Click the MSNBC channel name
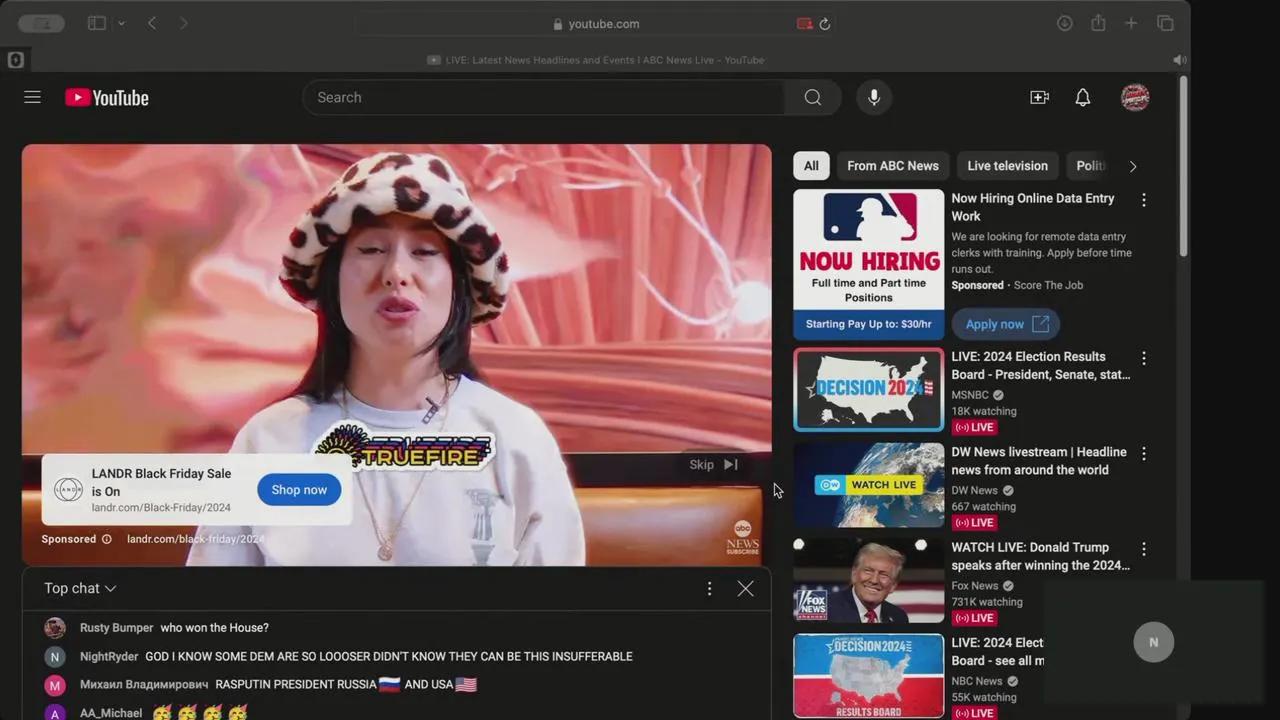Viewport: 1280px width, 720px height. pyautogui.click(x=970, y=395)
